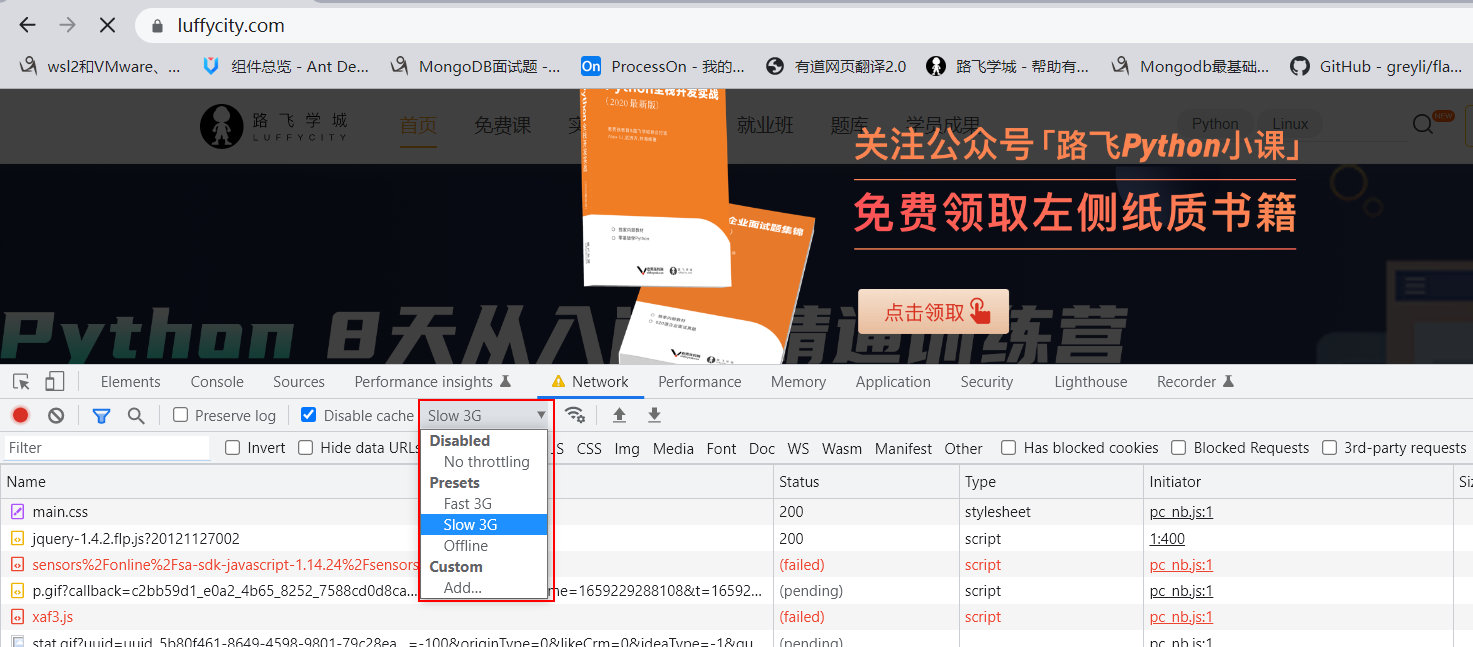The height and width of the screenshot is (647, 1473).
Task: Filter requests by WS type
Action: tap(798, 449)
